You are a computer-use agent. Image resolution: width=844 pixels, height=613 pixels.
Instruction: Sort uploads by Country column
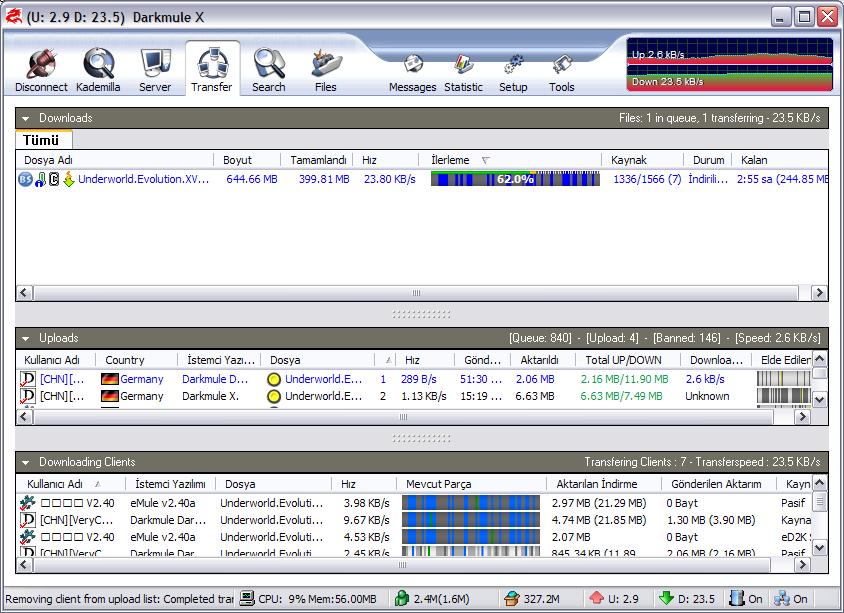tap(137, 360)
